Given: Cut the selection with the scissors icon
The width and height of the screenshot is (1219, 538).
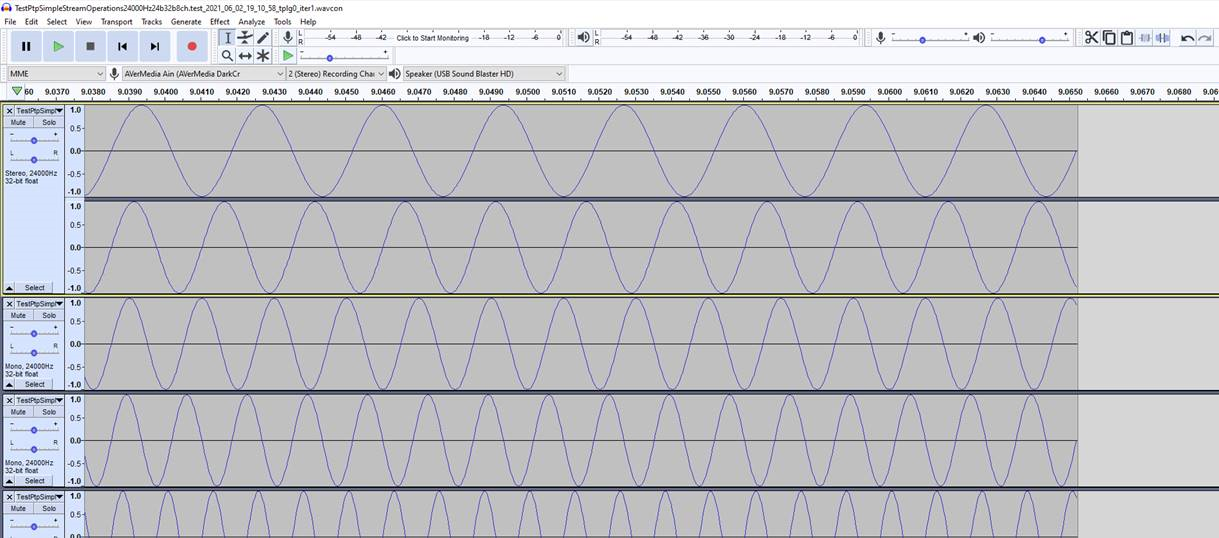Looking at the screenshot, I should point(1091,38).
